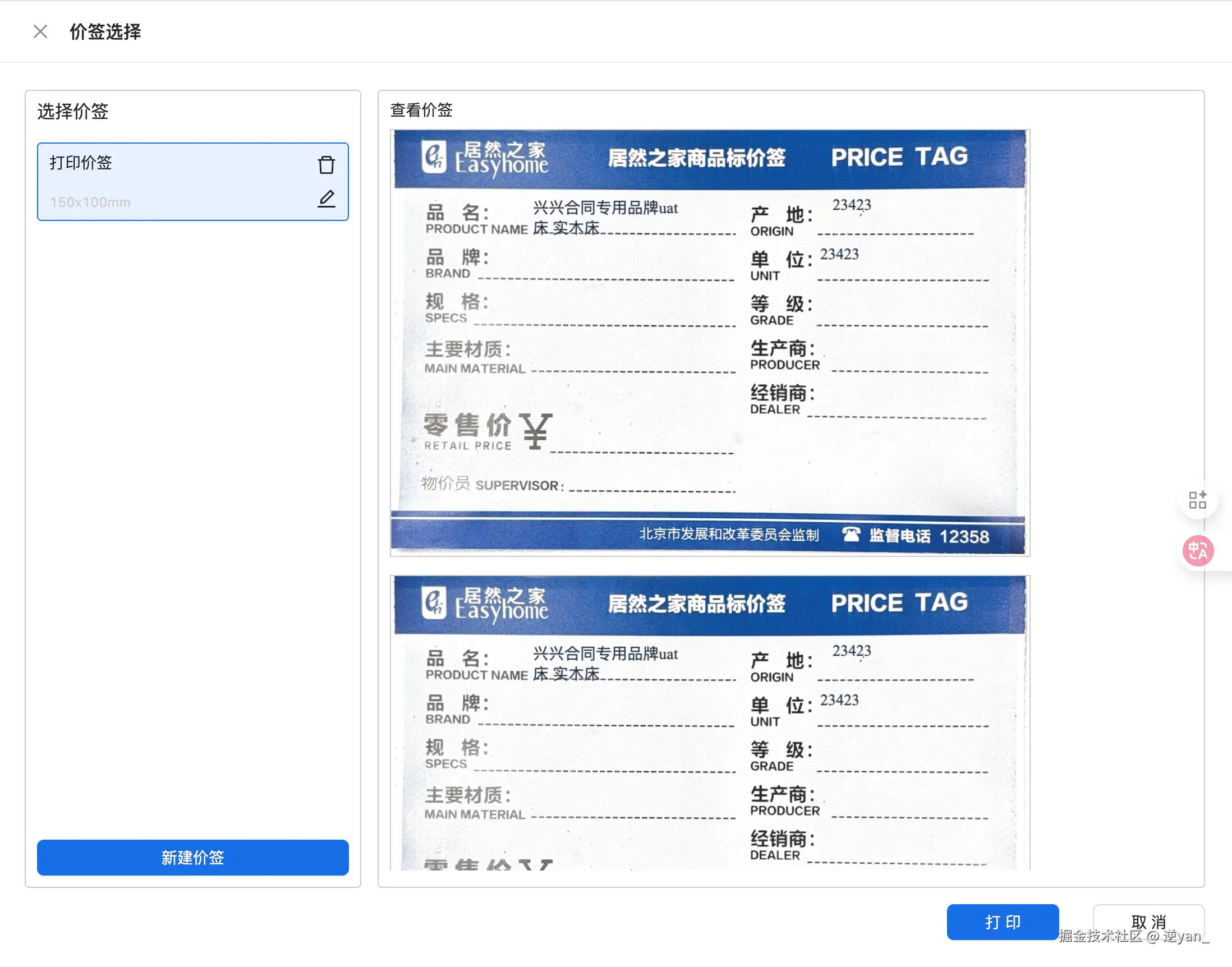Click the 取消 cancel button
1232x967 pixels.
click(1148, 921)
